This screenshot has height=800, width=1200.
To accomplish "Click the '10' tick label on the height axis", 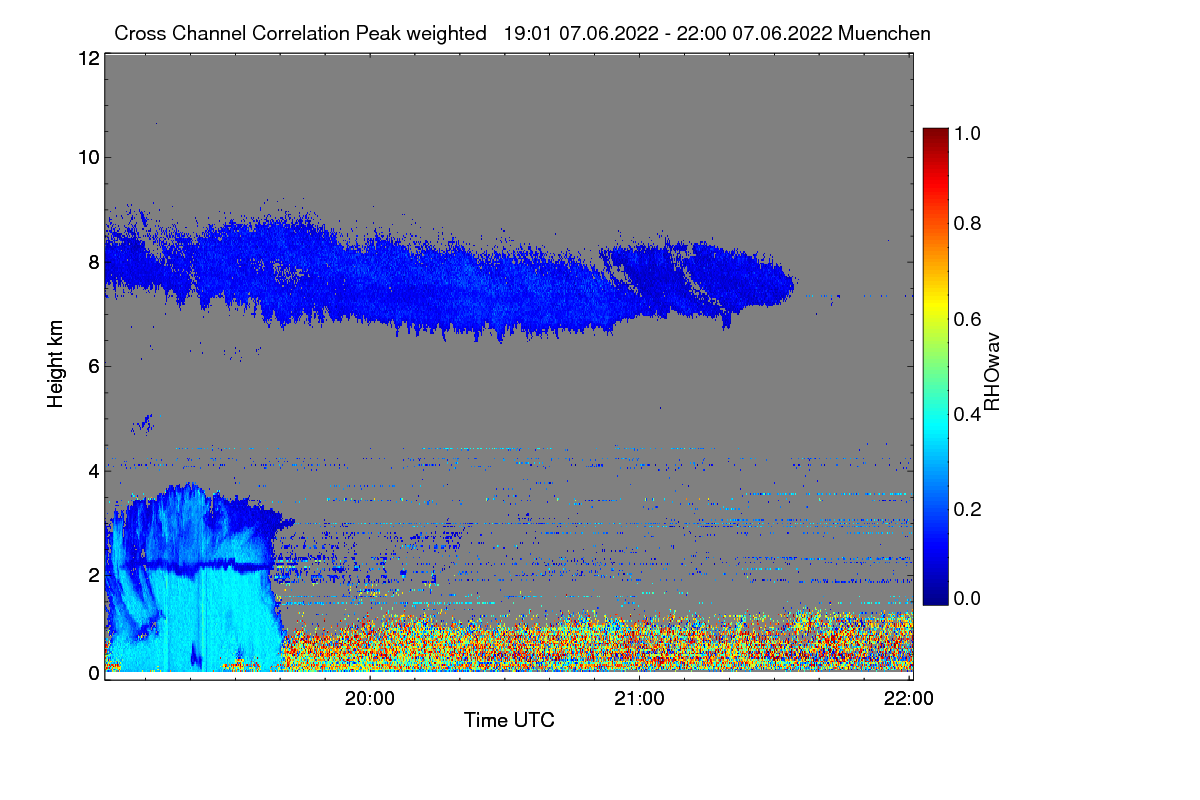I will 88,157.
